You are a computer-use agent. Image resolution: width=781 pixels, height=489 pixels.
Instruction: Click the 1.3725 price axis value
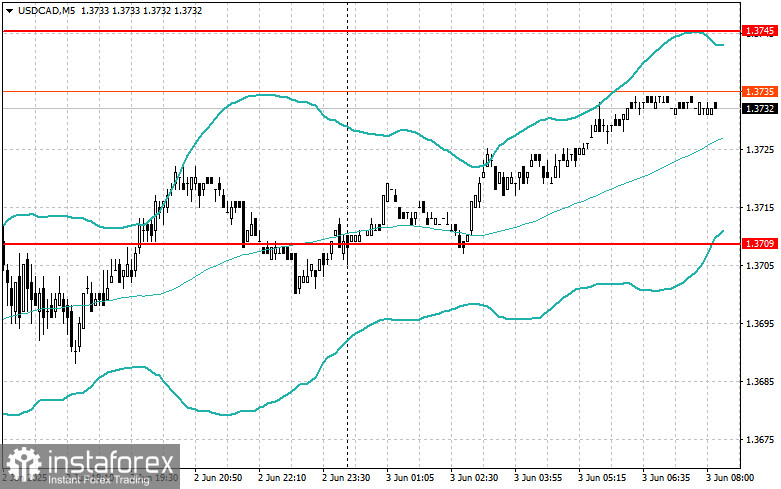click(760, 149)
